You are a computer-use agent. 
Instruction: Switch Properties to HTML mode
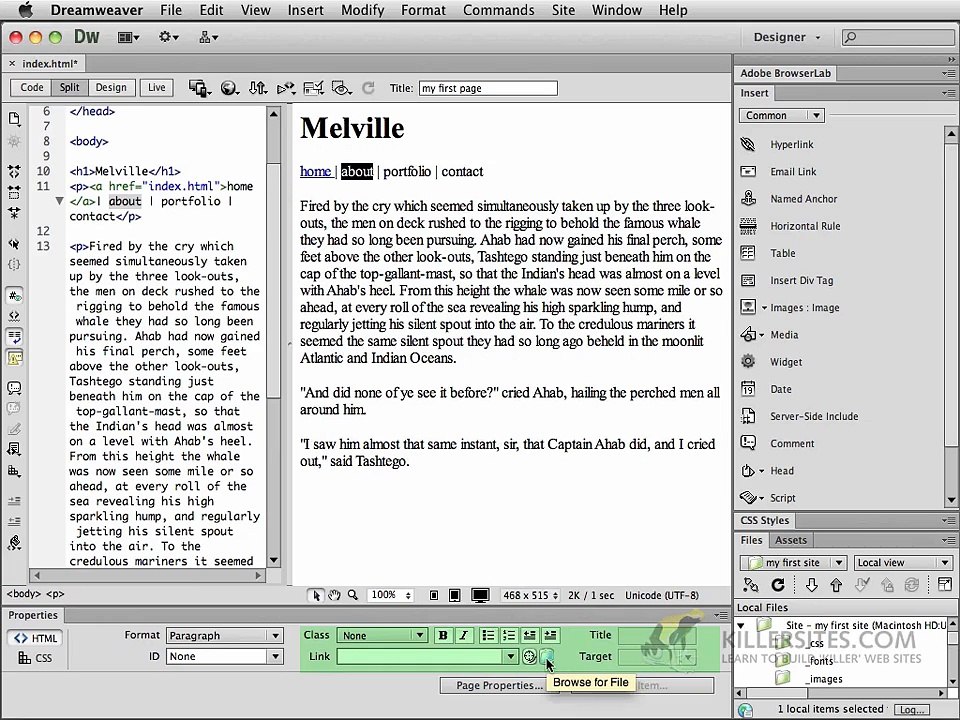[x=36, y=638]
